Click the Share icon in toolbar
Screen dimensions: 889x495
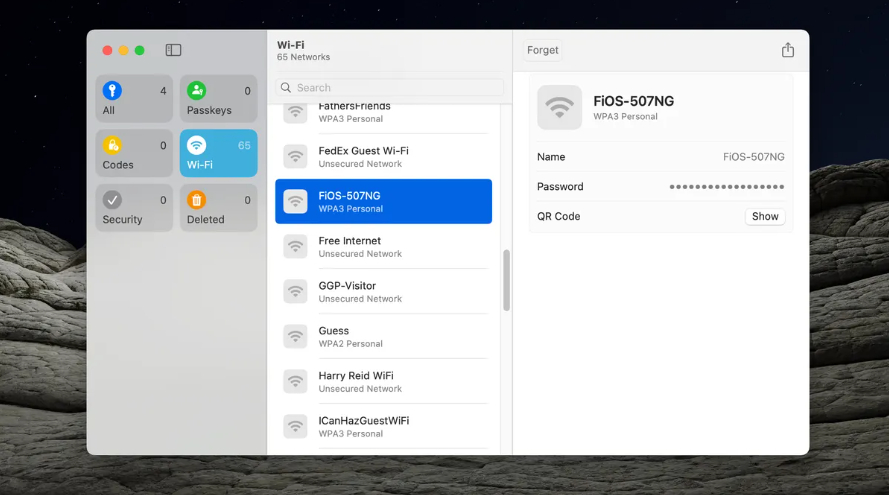pyautogui.click(x=787, y=50)
